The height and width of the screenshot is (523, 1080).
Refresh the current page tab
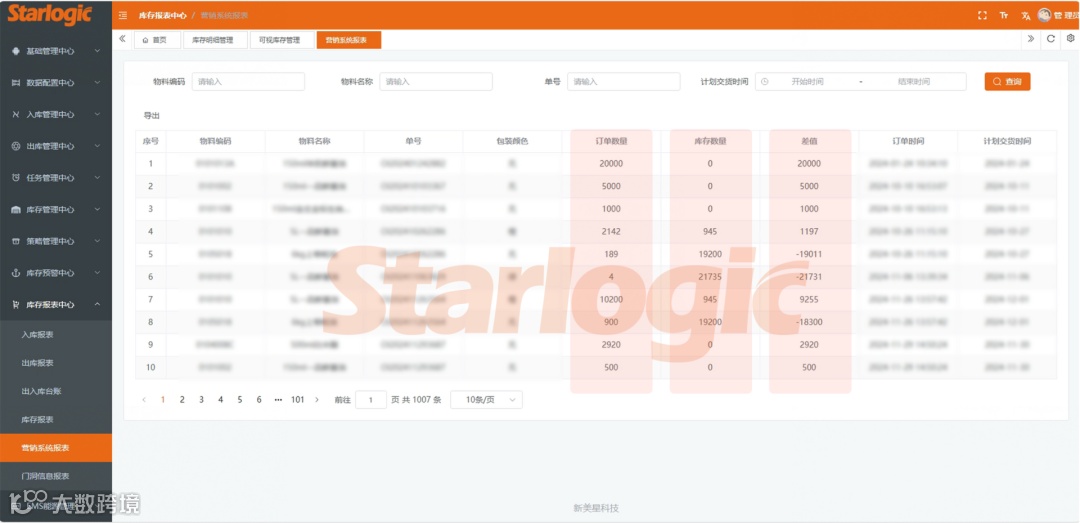pos(1050,39)
